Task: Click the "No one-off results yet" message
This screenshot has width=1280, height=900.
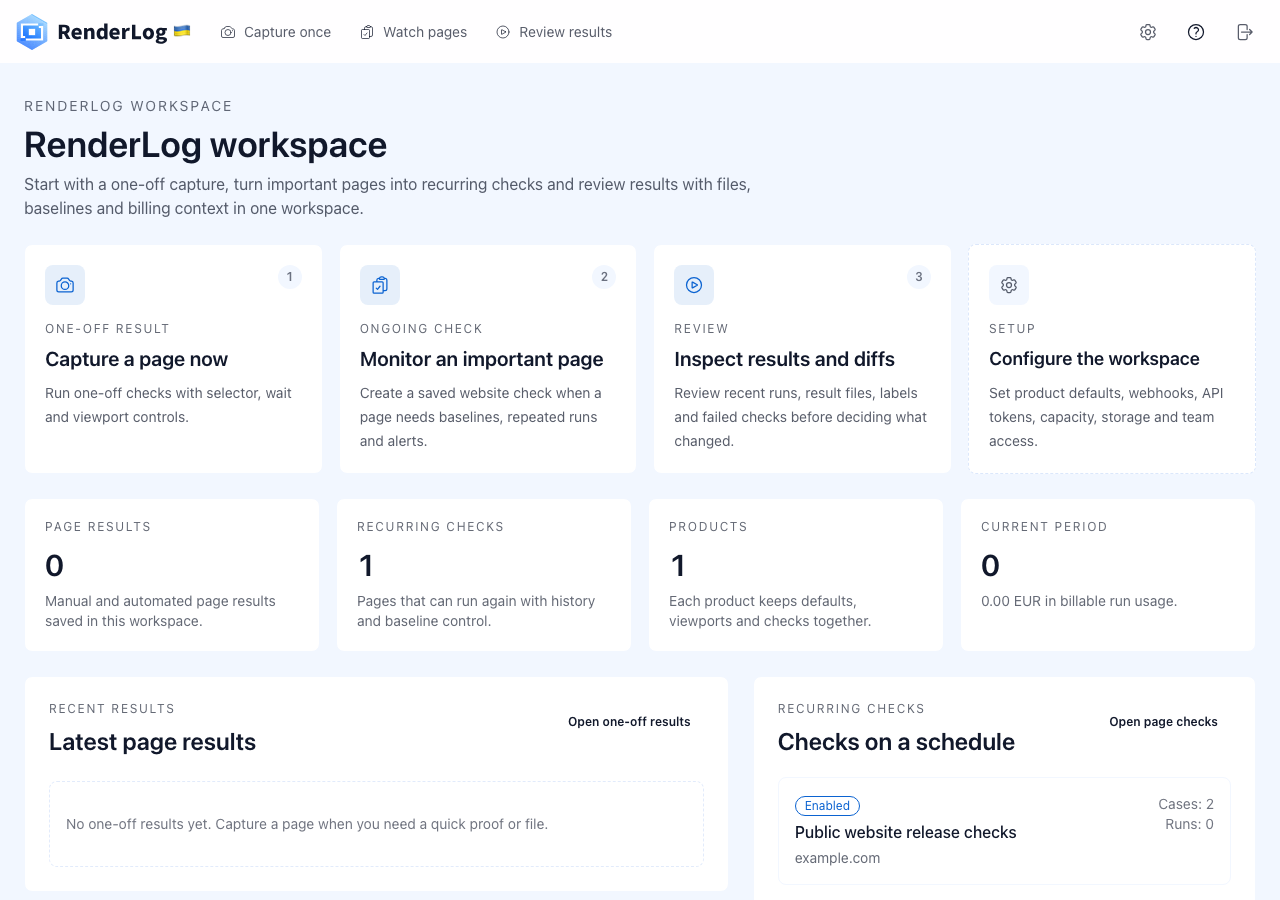Action: [307, 824]
